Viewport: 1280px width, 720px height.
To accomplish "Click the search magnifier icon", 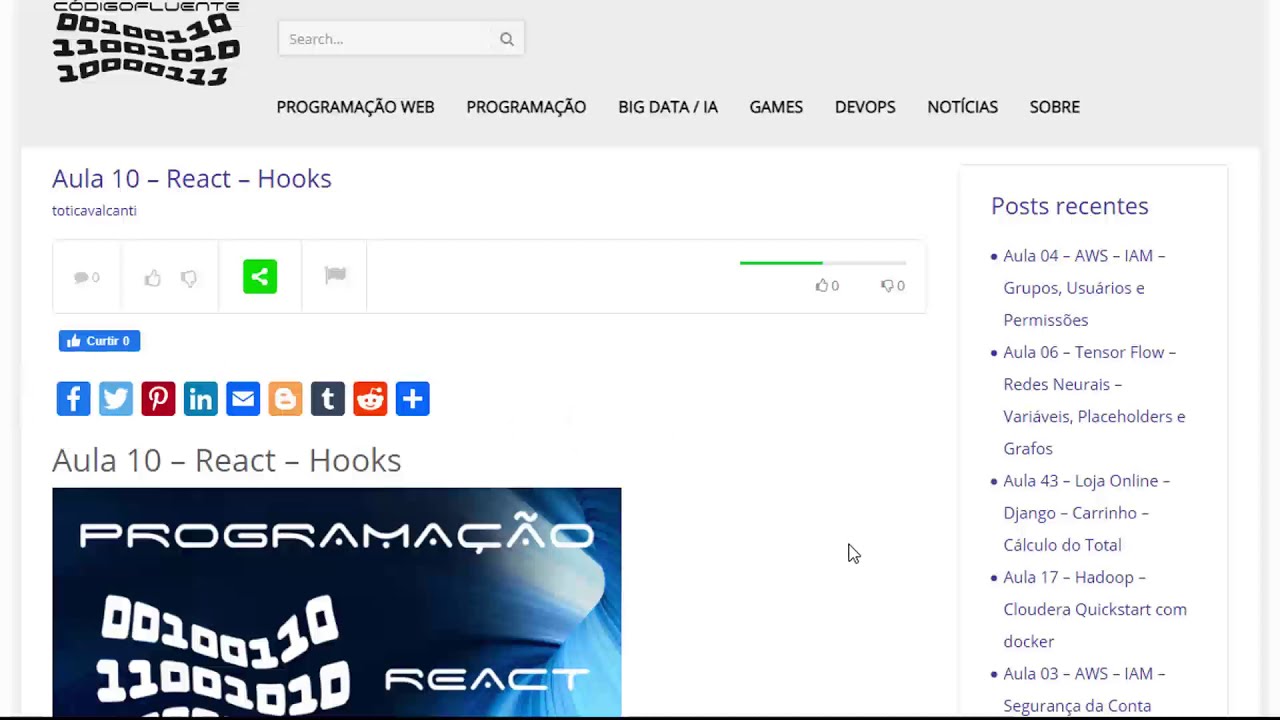I will point(507,39).
